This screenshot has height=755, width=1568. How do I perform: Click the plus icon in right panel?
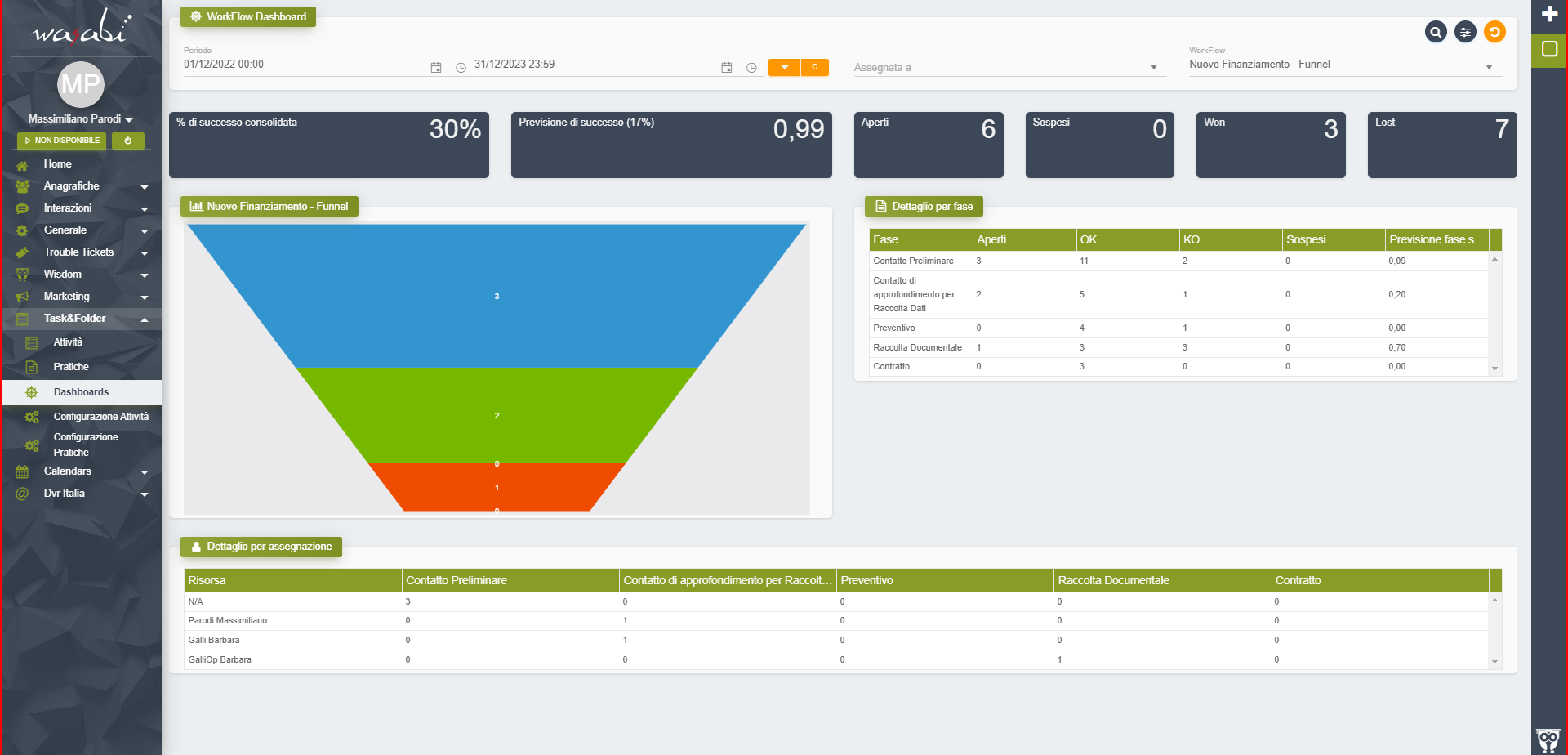[1549, 14]
